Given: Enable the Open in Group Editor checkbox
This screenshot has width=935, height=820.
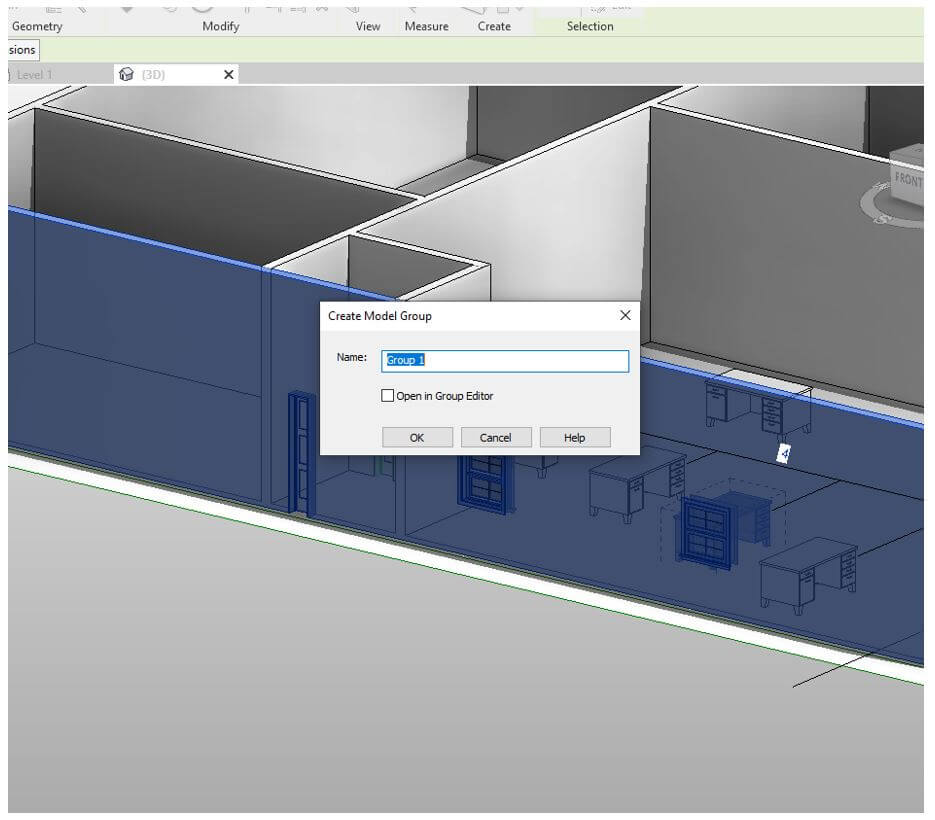Looking at the screenshot, I should [387, 396].
